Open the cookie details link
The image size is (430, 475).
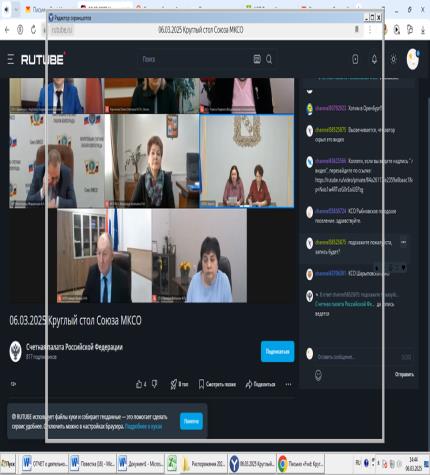[x=144, y=426]
